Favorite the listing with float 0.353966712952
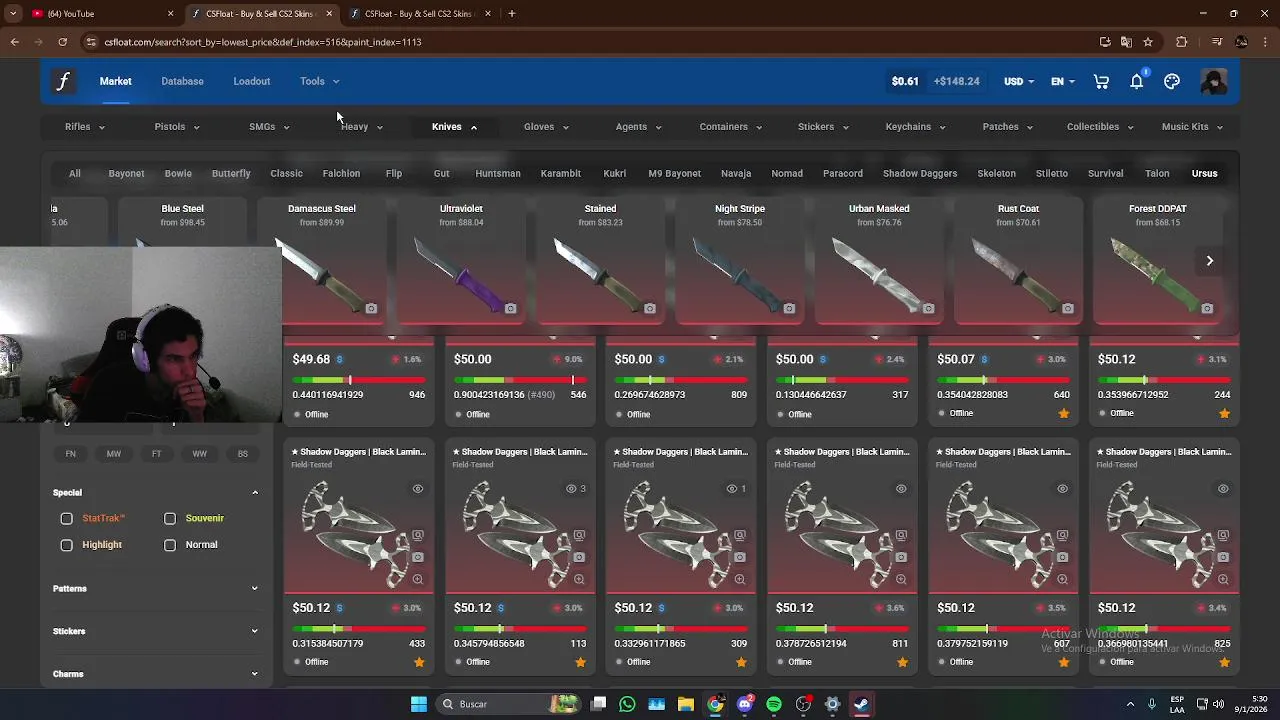Screen dimensions: 1280x720 tap(1225, 414)
